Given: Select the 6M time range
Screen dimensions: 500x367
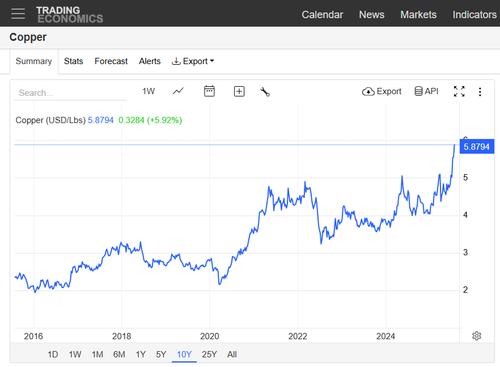Looking at the screenshot, I should [x=119, y=354].
